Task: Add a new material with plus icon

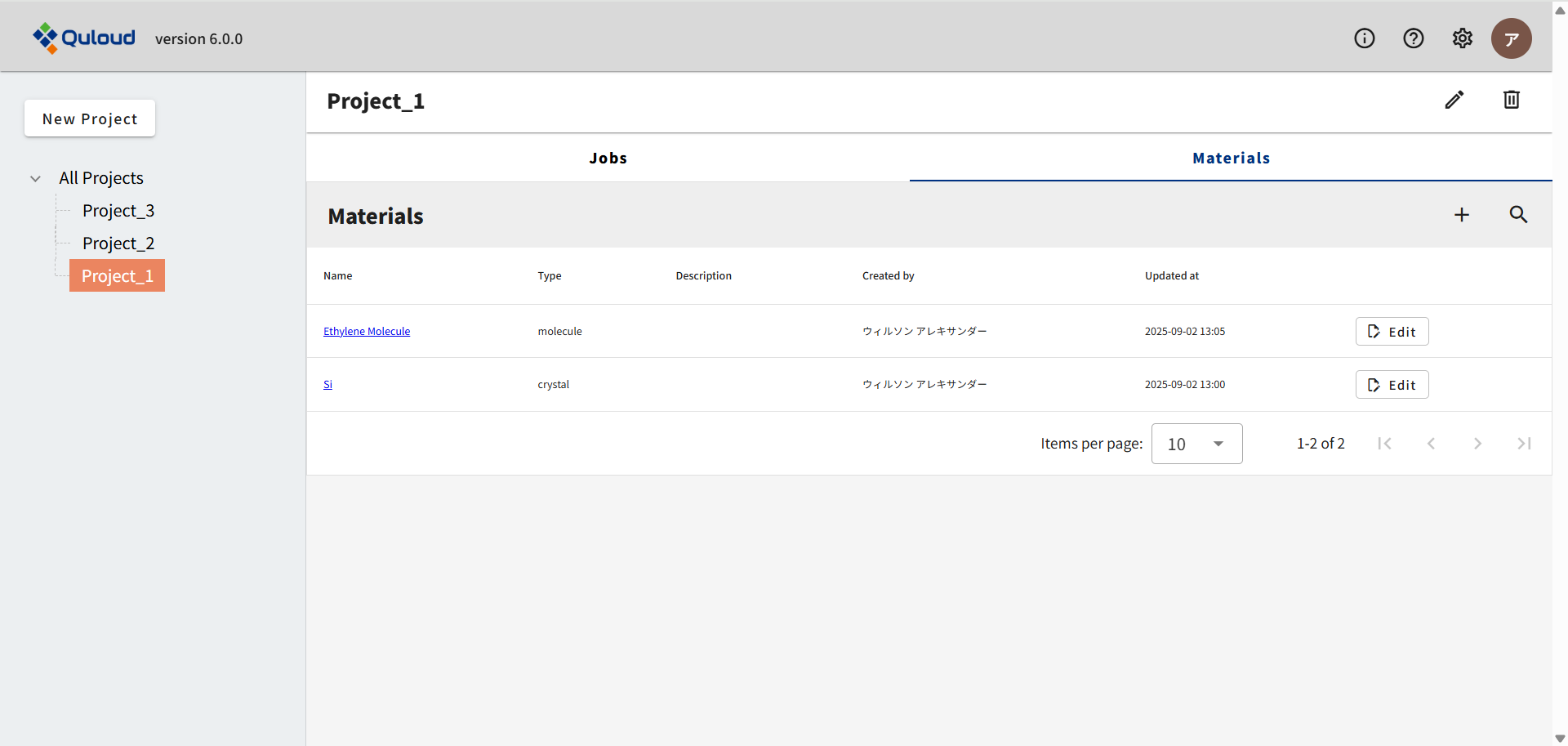Action: point(1461,215)
